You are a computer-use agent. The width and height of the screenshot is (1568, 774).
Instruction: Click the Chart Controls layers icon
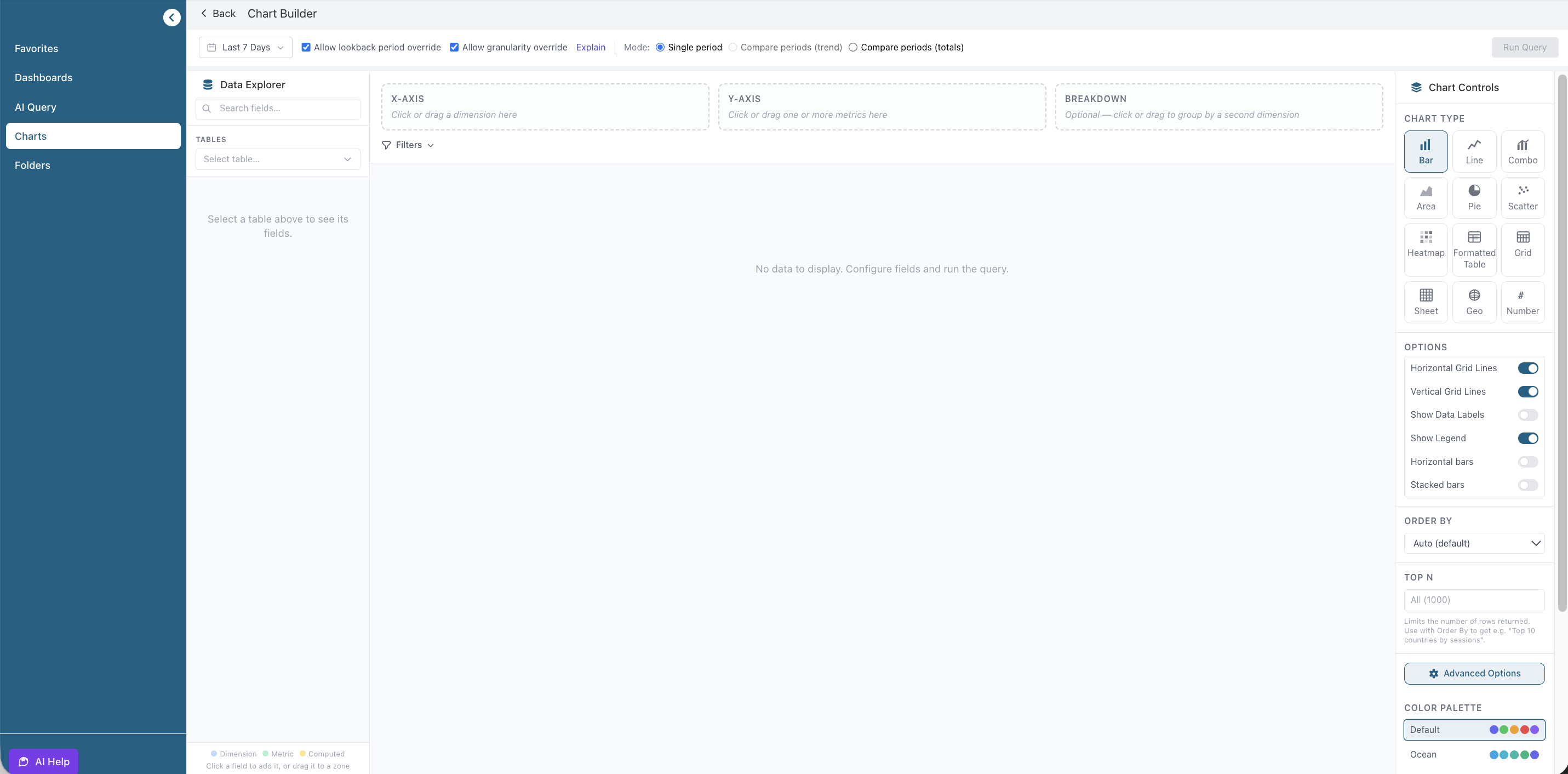pos(1416,88)
